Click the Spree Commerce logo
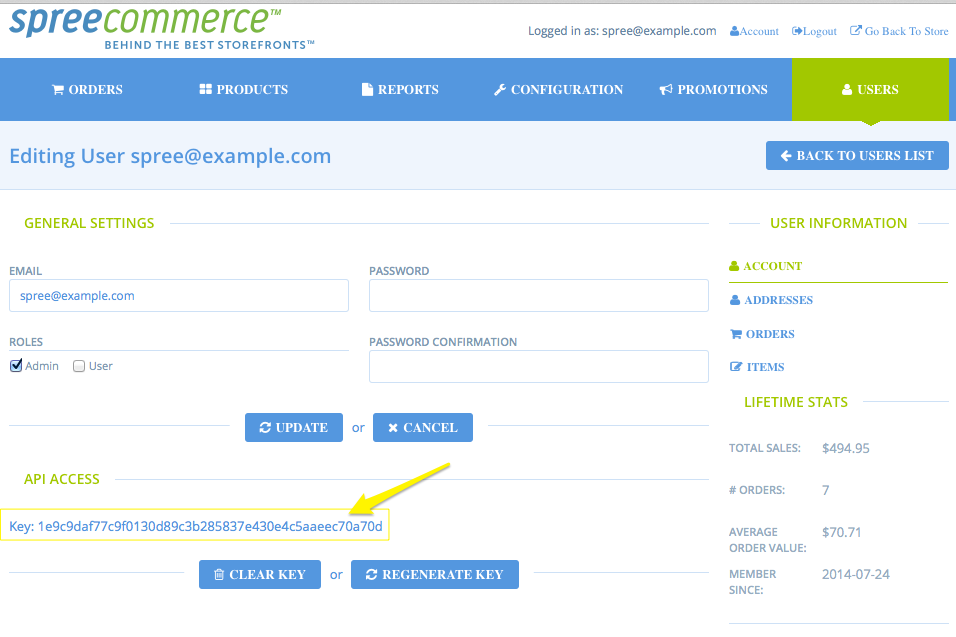The width and height of the screenshot is (956, 637). (162, 29)
